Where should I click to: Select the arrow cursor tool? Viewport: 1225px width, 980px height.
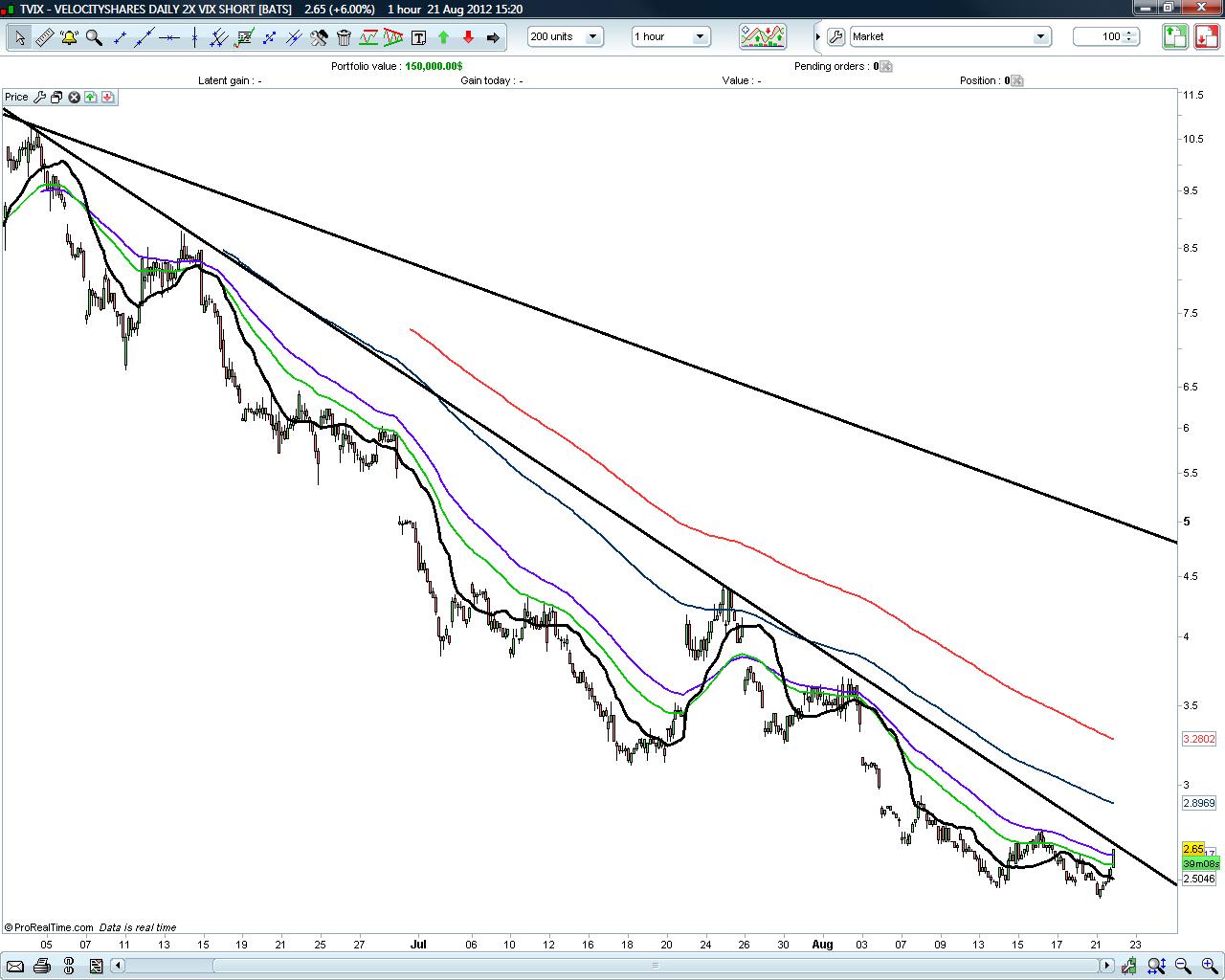click(x=19, y=37)
